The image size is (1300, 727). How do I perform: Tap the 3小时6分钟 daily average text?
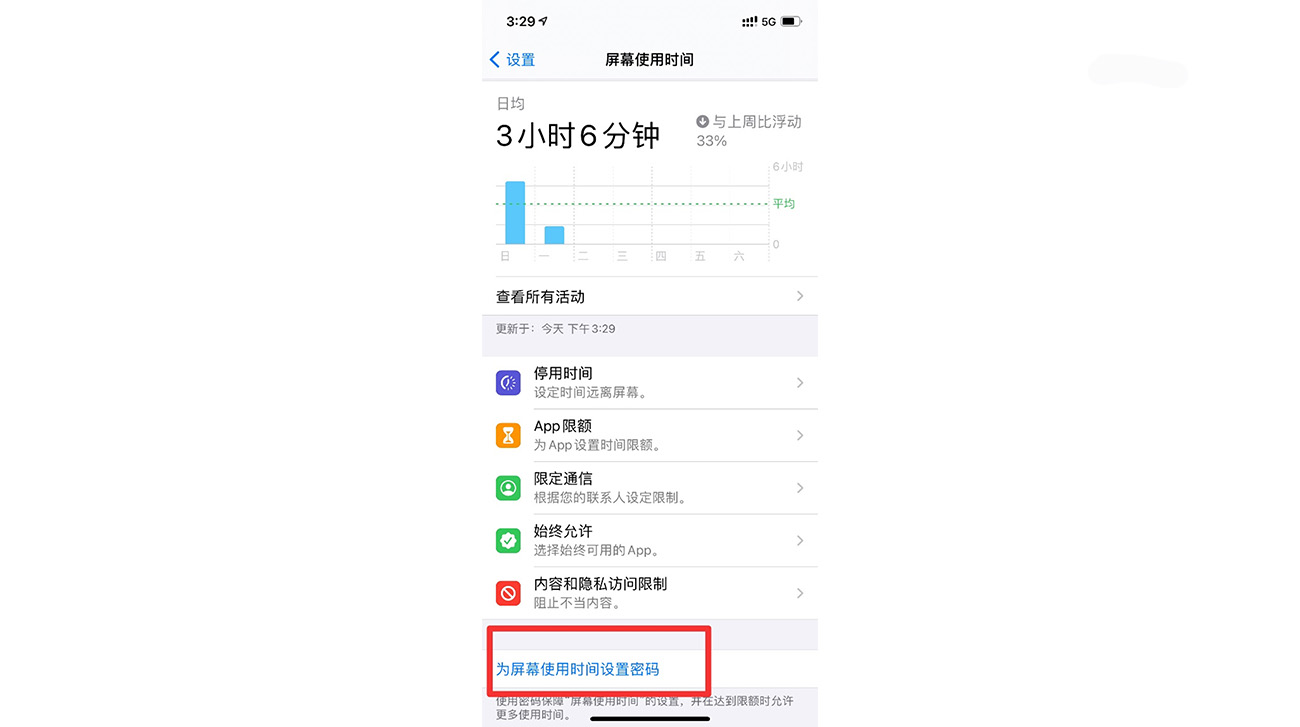pos(578,135)
